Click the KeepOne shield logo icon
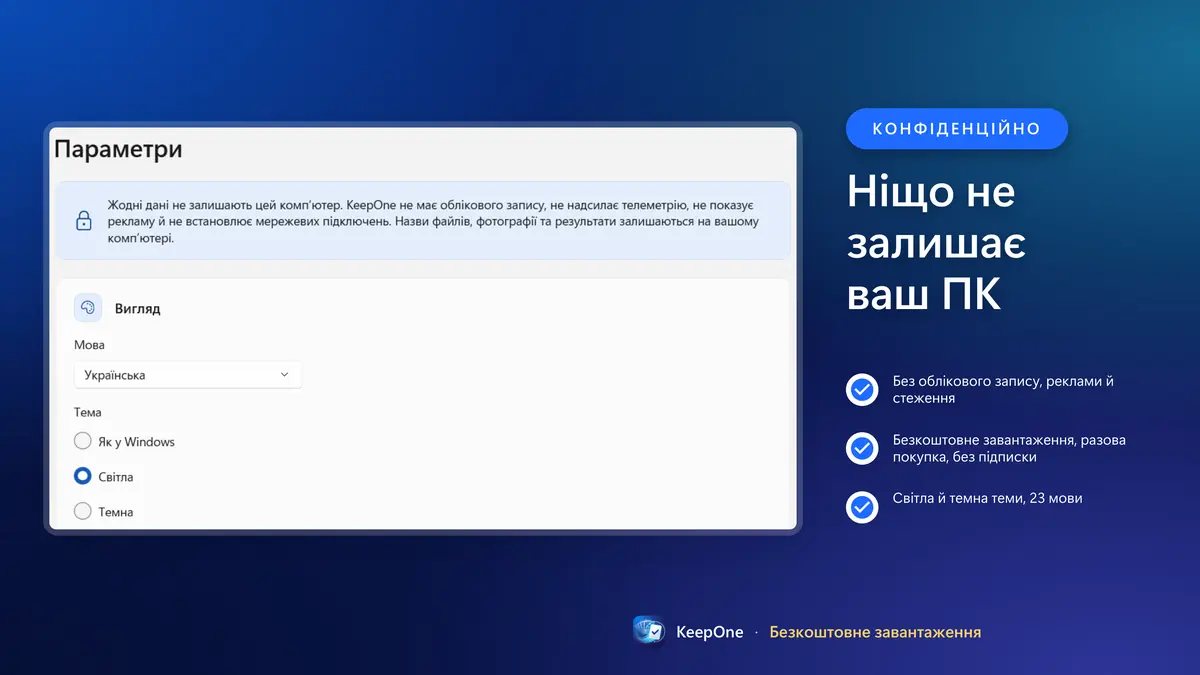The image size is (1200, 675). (650, 632)
